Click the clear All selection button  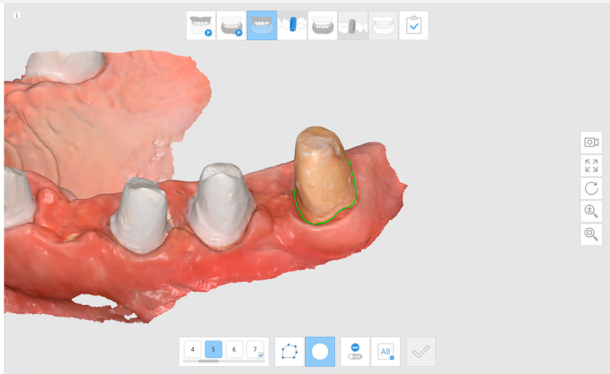pos(385,351)
